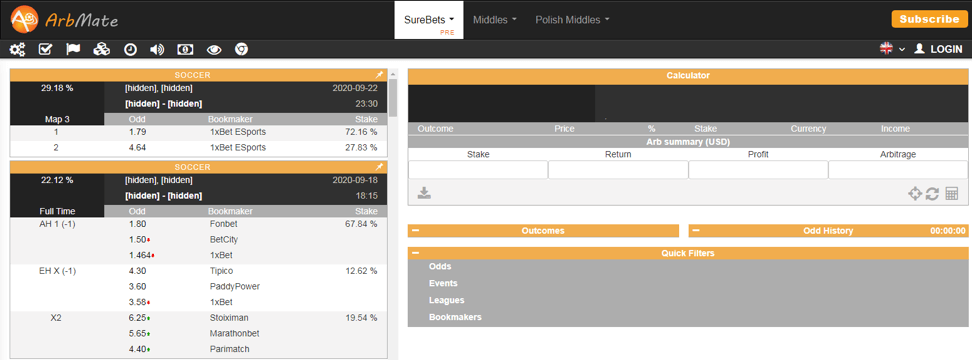This screenshot has width=972, height=360.
Task: Pin the 22.12 % soccer surebet
Action: [379, 167]
